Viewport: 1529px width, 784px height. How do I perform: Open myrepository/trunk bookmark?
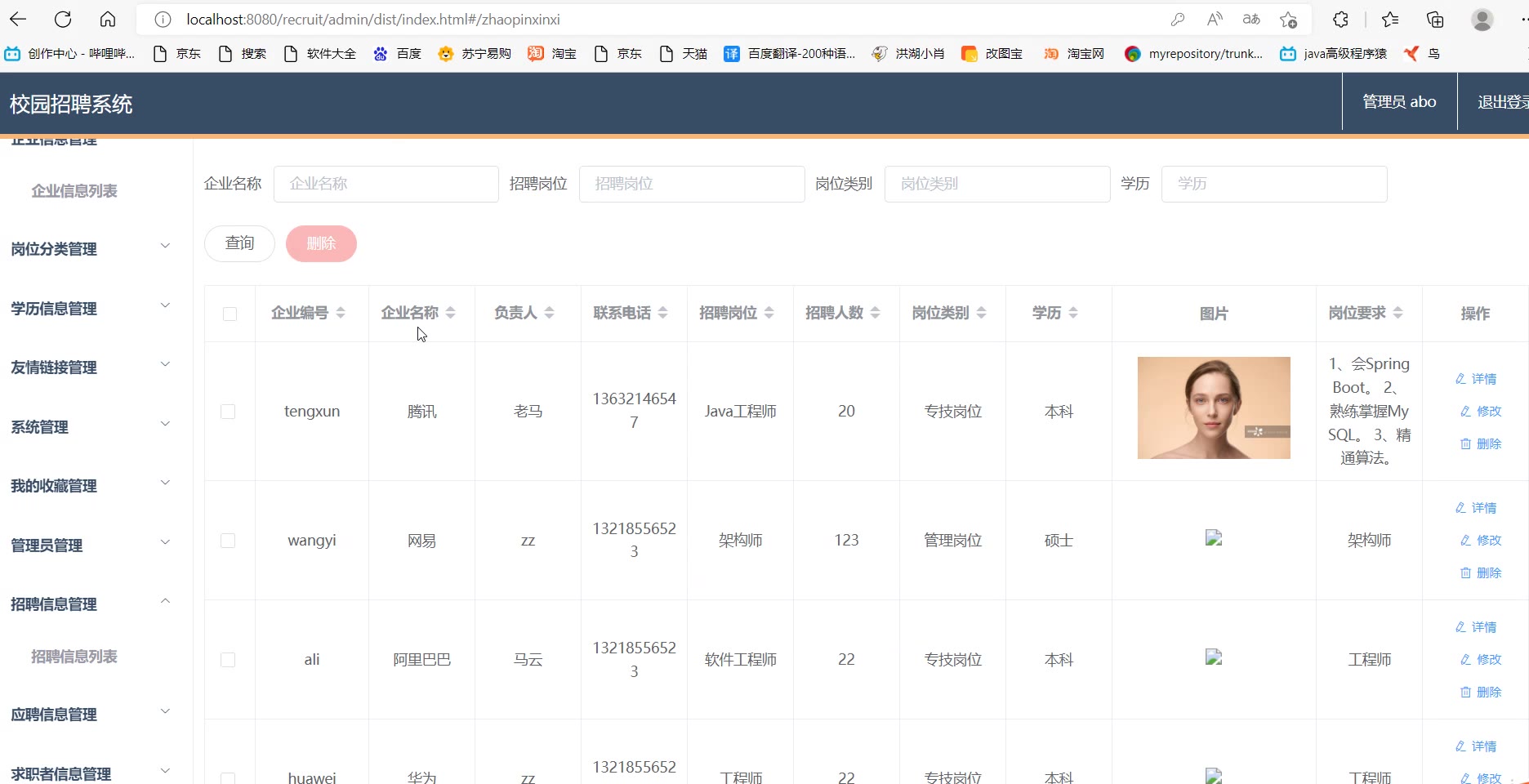point(1193,54)
